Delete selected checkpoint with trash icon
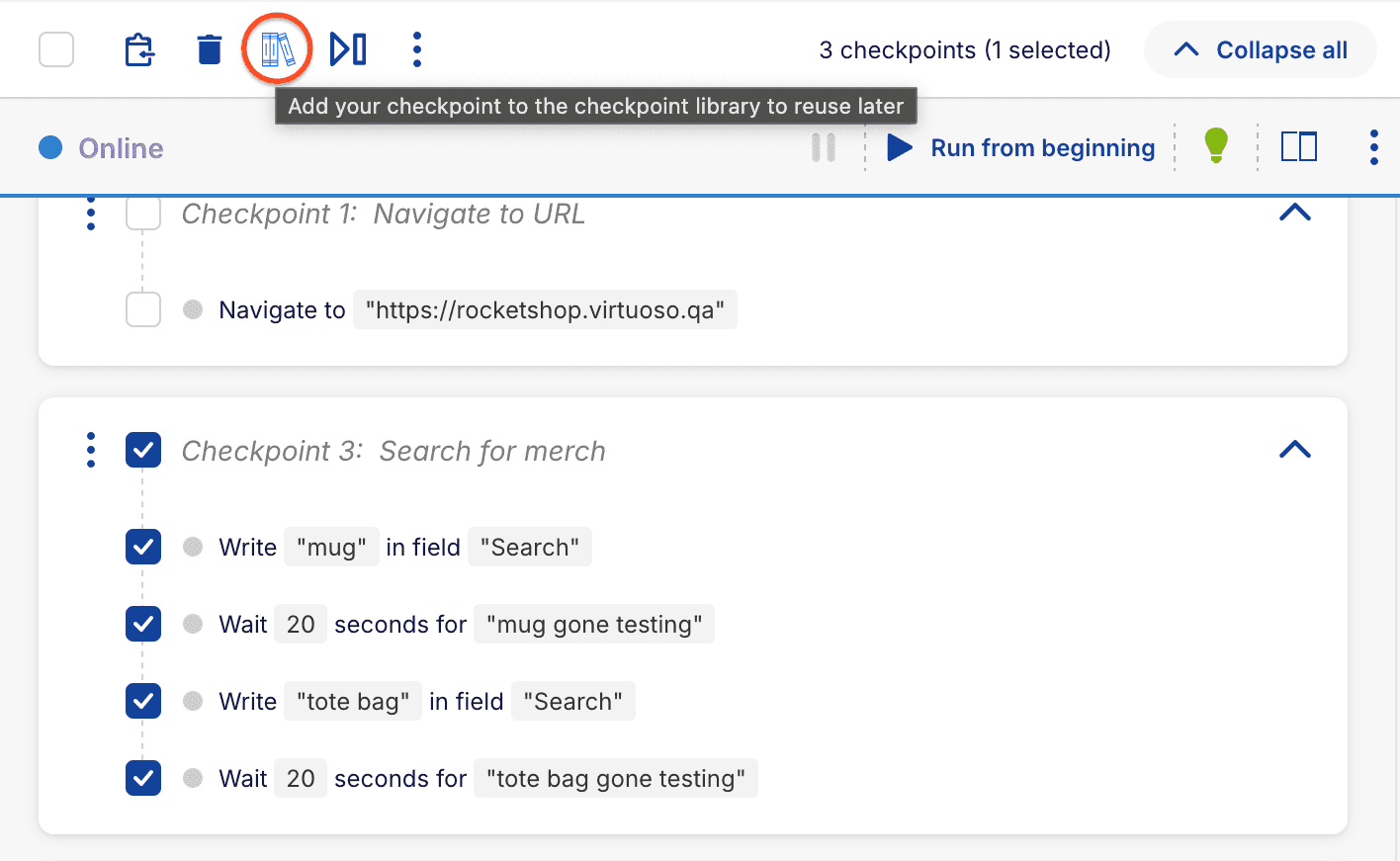The height and width of the screenshot is (861, 1400). [209, 47]
